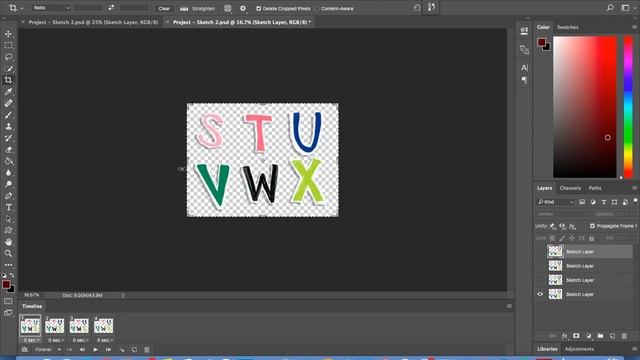Select the Brush tool
The height and width of the screenshot is (360, 640).
[8, 115]
